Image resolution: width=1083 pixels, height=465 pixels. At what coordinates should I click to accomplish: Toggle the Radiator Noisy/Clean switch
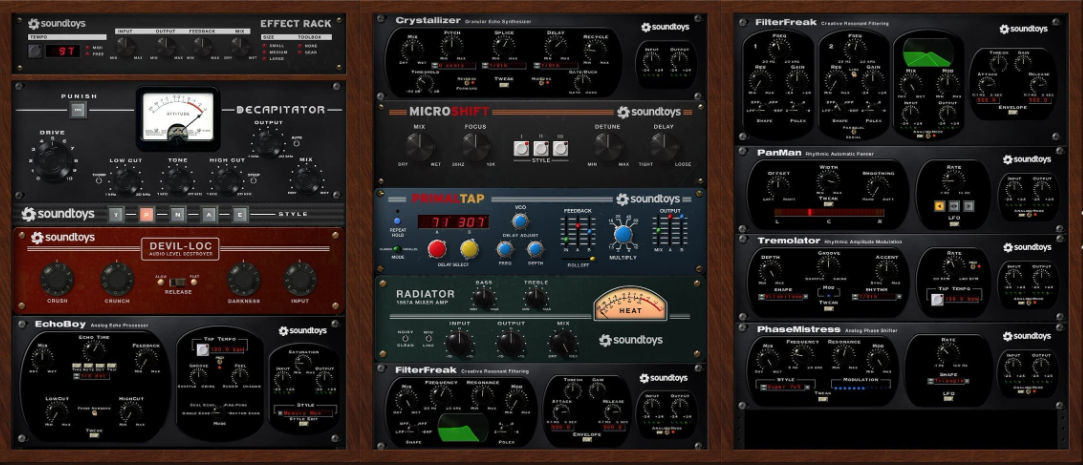[405, 338]
